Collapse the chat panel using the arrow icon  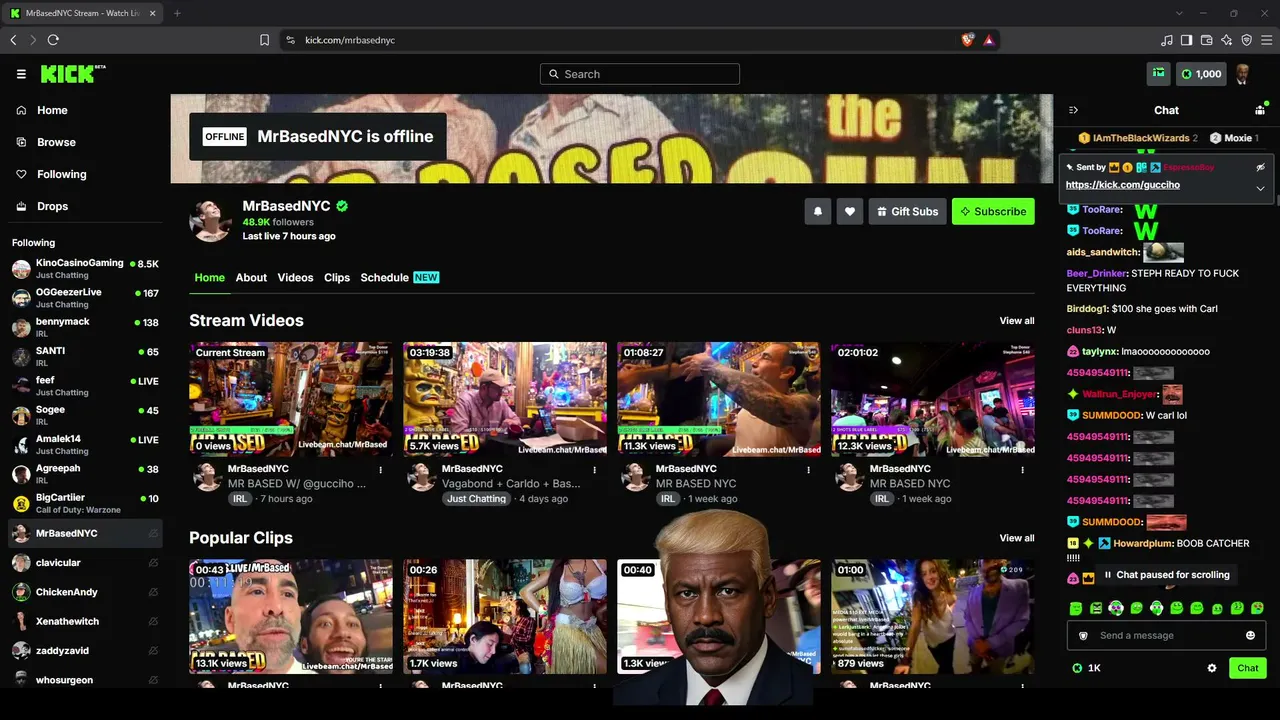point(1073,110)
